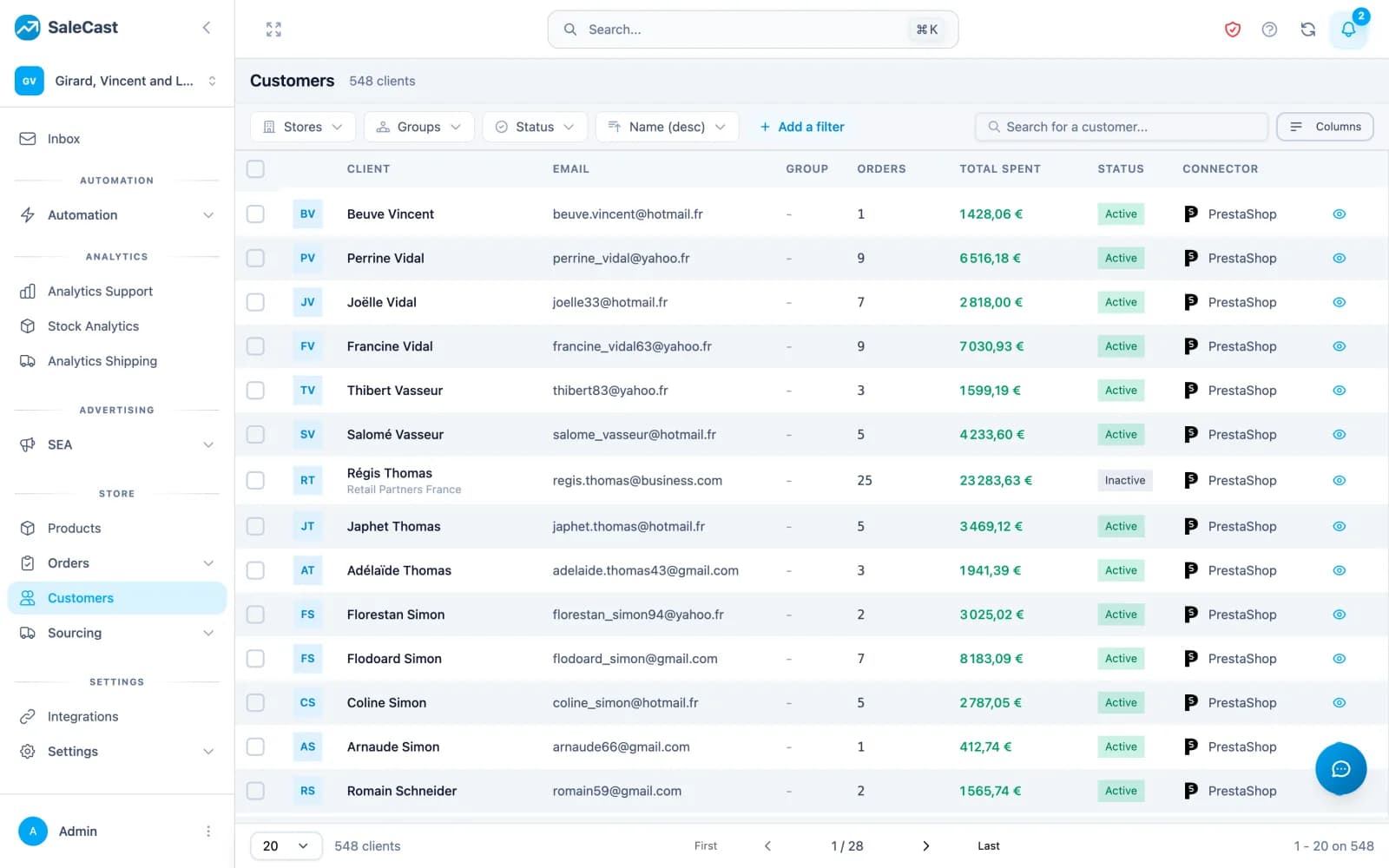This screenshot has height=868, width=1389.
Task: Open the Name (desc) sort dropdown
Action: pos(667,127)
